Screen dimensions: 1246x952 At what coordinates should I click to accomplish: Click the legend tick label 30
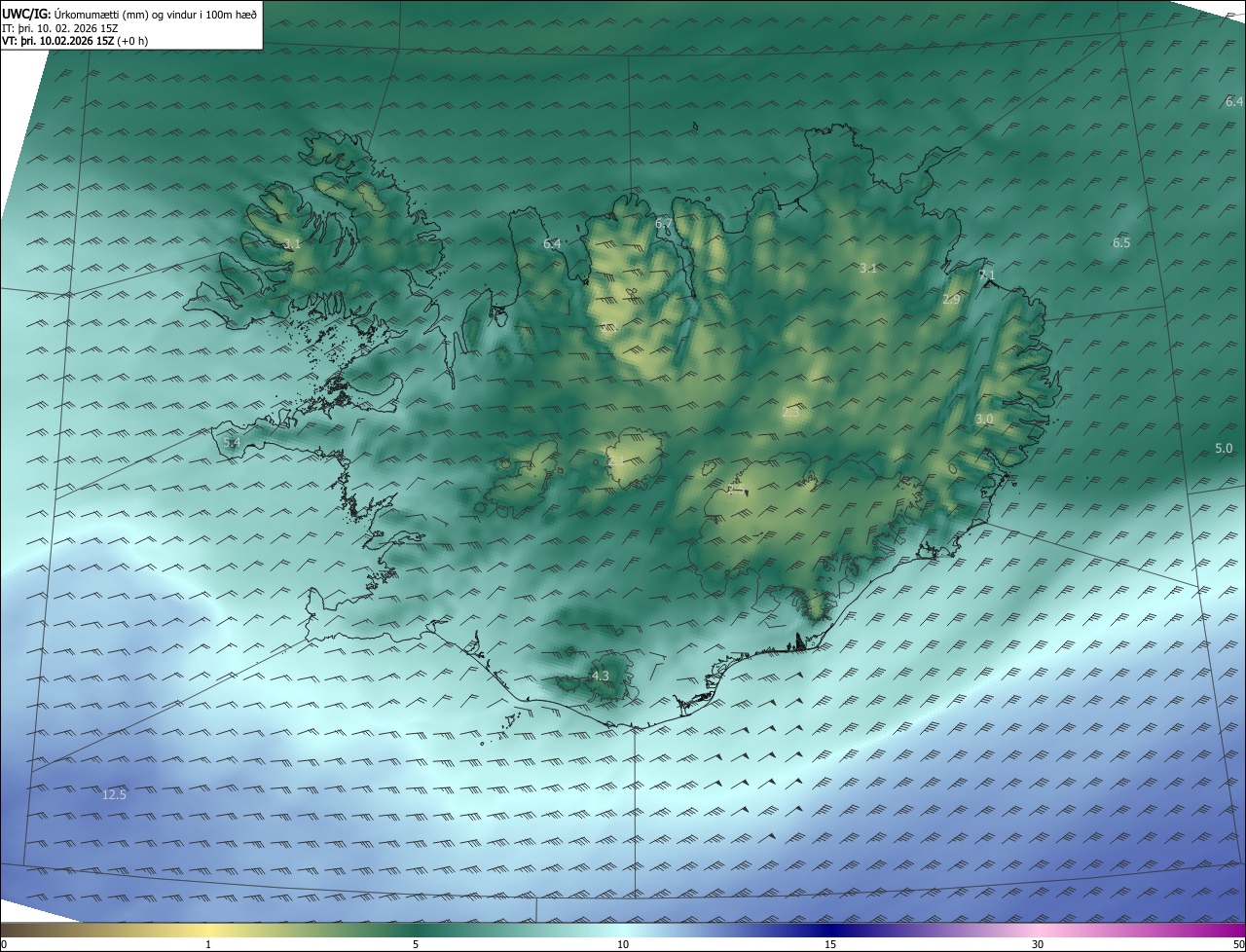point(1038,944)
